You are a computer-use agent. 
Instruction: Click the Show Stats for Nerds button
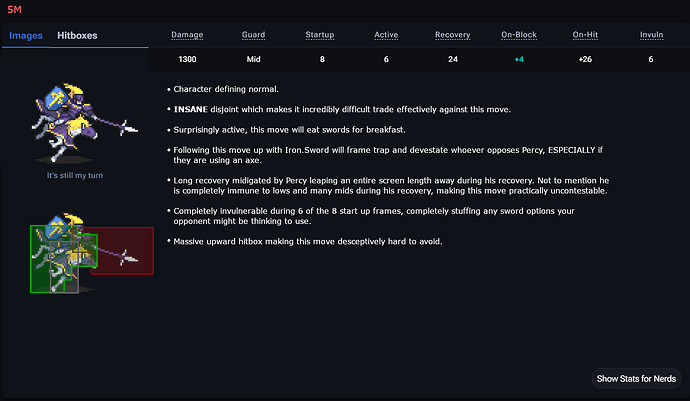click(637, 379)
